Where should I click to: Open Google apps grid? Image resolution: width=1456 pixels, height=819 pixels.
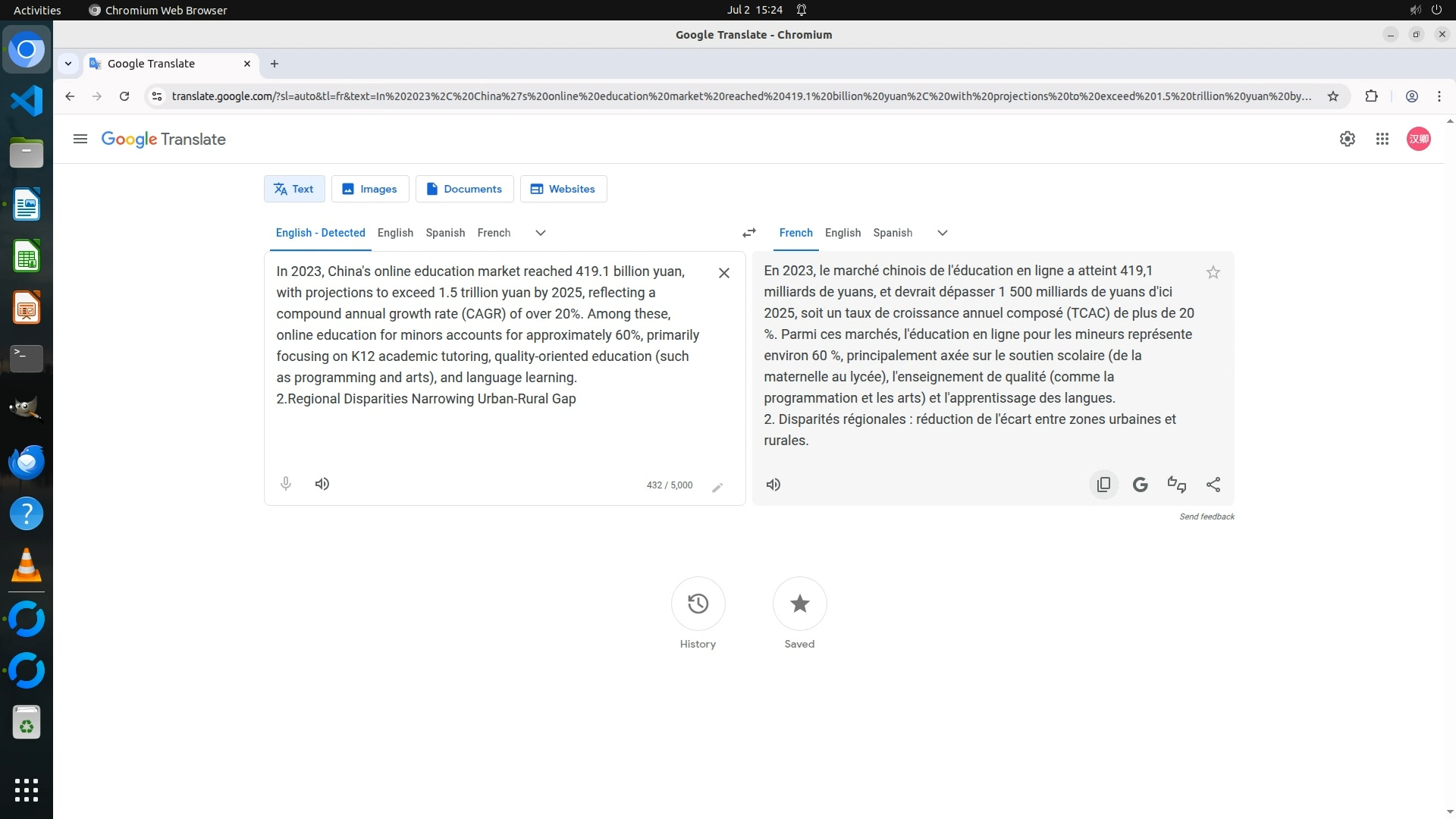tap(1382, 139)
